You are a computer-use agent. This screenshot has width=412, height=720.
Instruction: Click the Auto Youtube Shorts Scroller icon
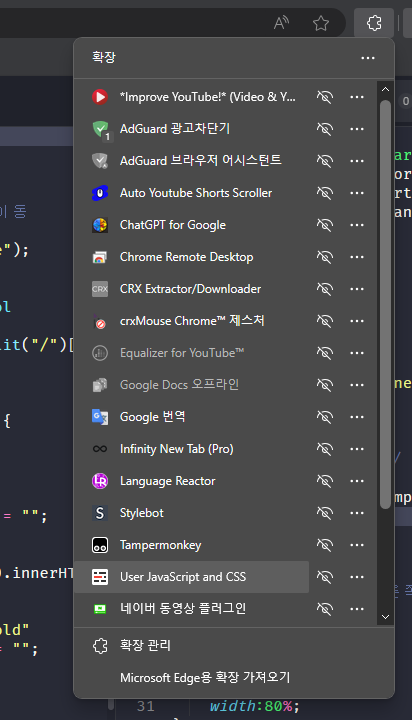tap(100, 193)
